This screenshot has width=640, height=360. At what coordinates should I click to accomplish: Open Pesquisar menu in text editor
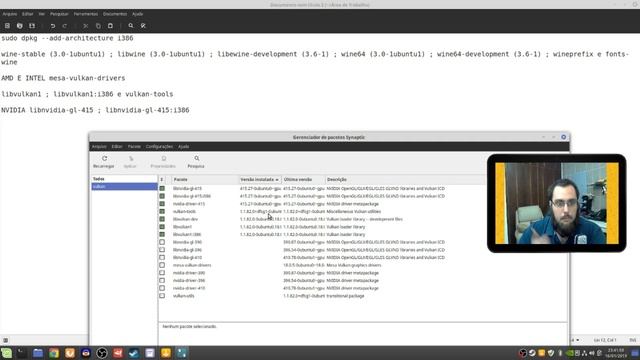pyautogui.click(x=59, y=14)
